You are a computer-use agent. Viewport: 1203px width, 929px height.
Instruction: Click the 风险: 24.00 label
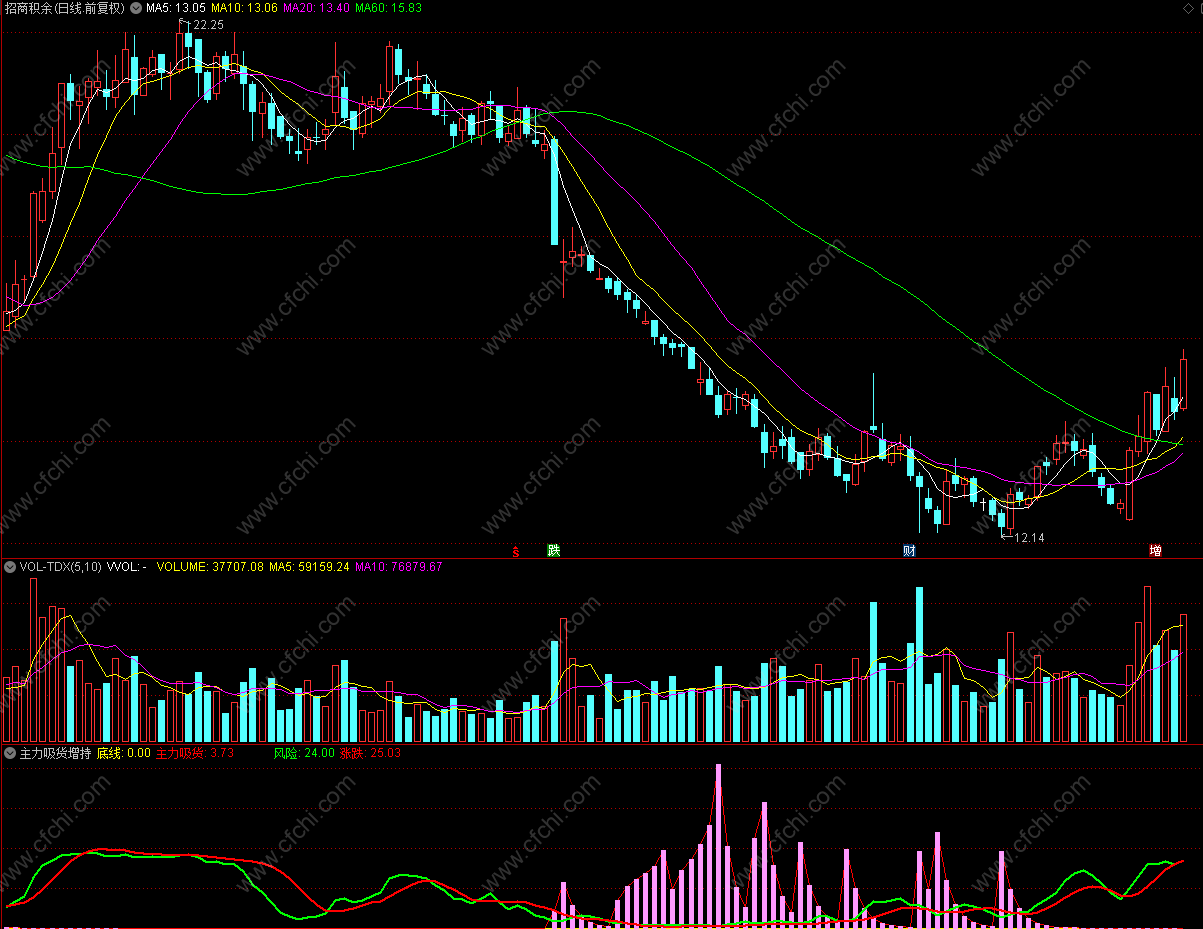(x=304, y=753)
